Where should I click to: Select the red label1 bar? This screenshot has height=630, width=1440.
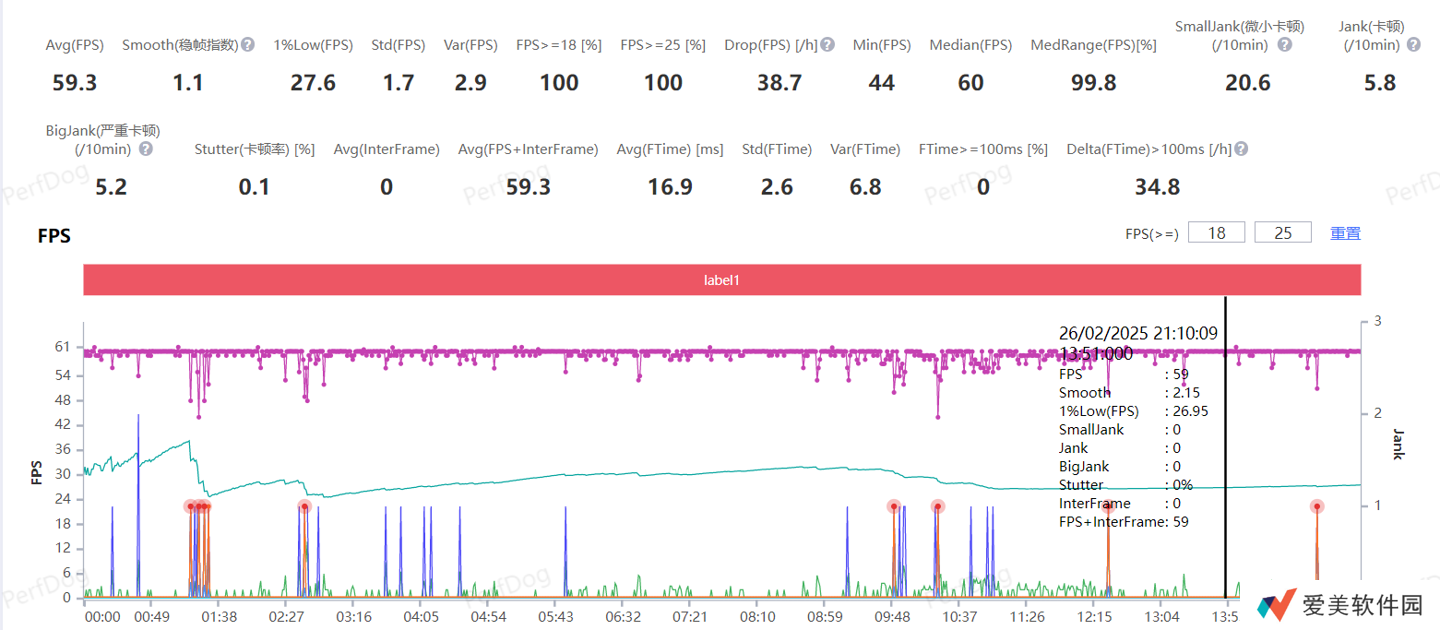[x=722, y=281]
